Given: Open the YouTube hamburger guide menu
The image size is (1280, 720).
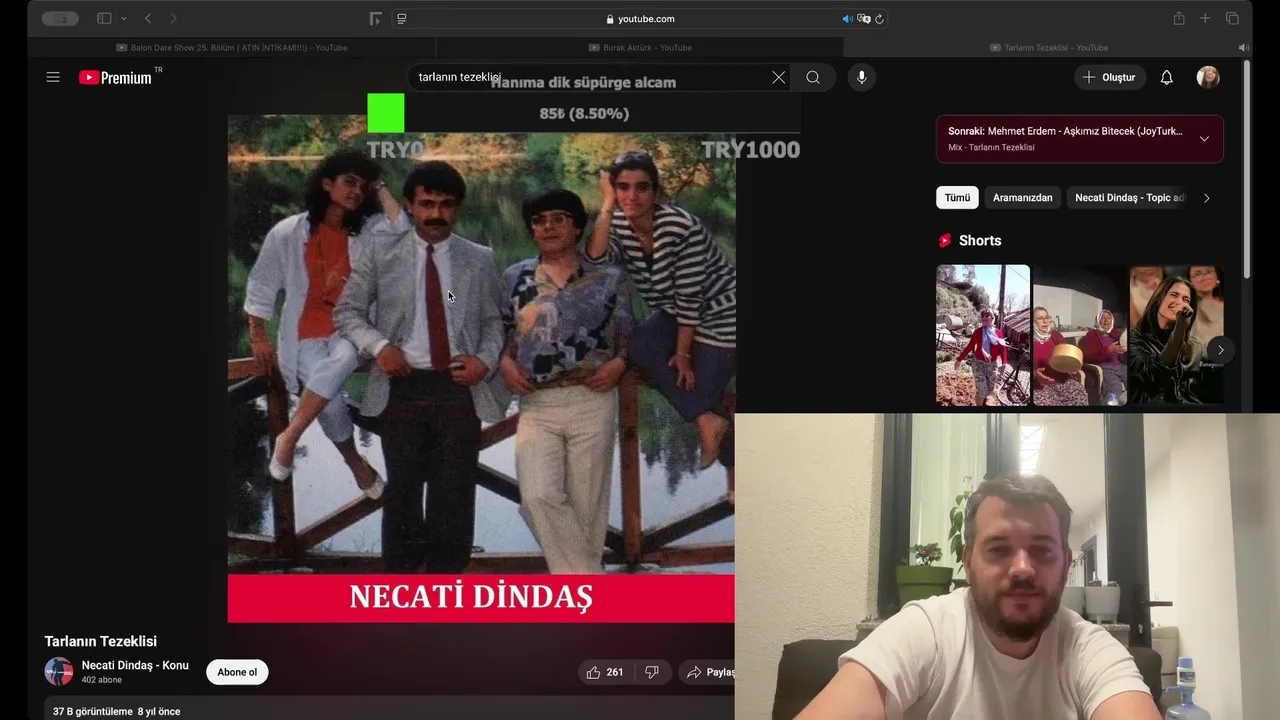Looking at the screenshot, I should pos(53,77).
